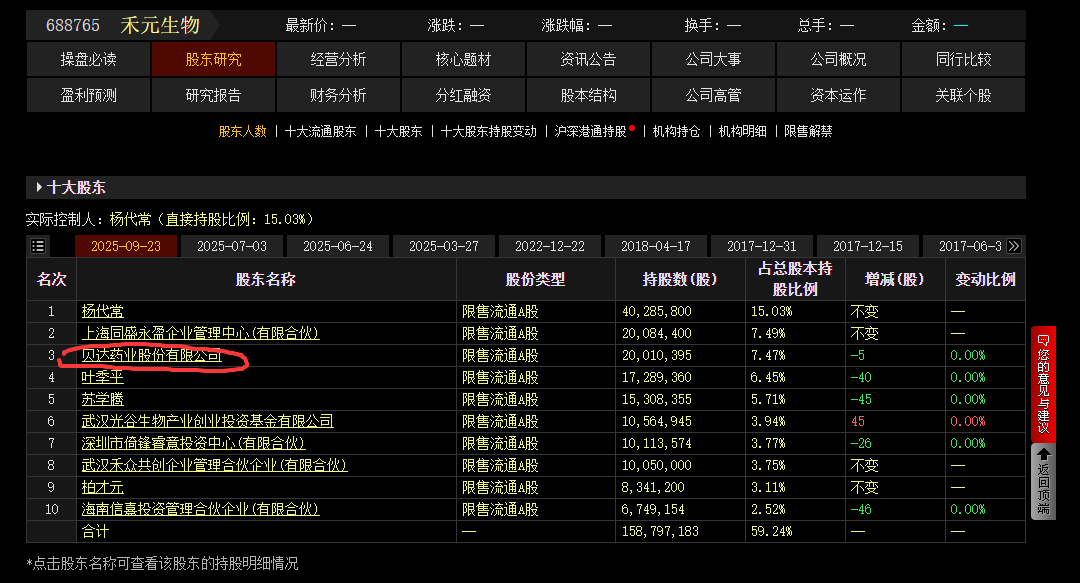Open 武汉禾众共创企业管理合伙企业 details
The image size is (1080, 583).
pos(214,465)
